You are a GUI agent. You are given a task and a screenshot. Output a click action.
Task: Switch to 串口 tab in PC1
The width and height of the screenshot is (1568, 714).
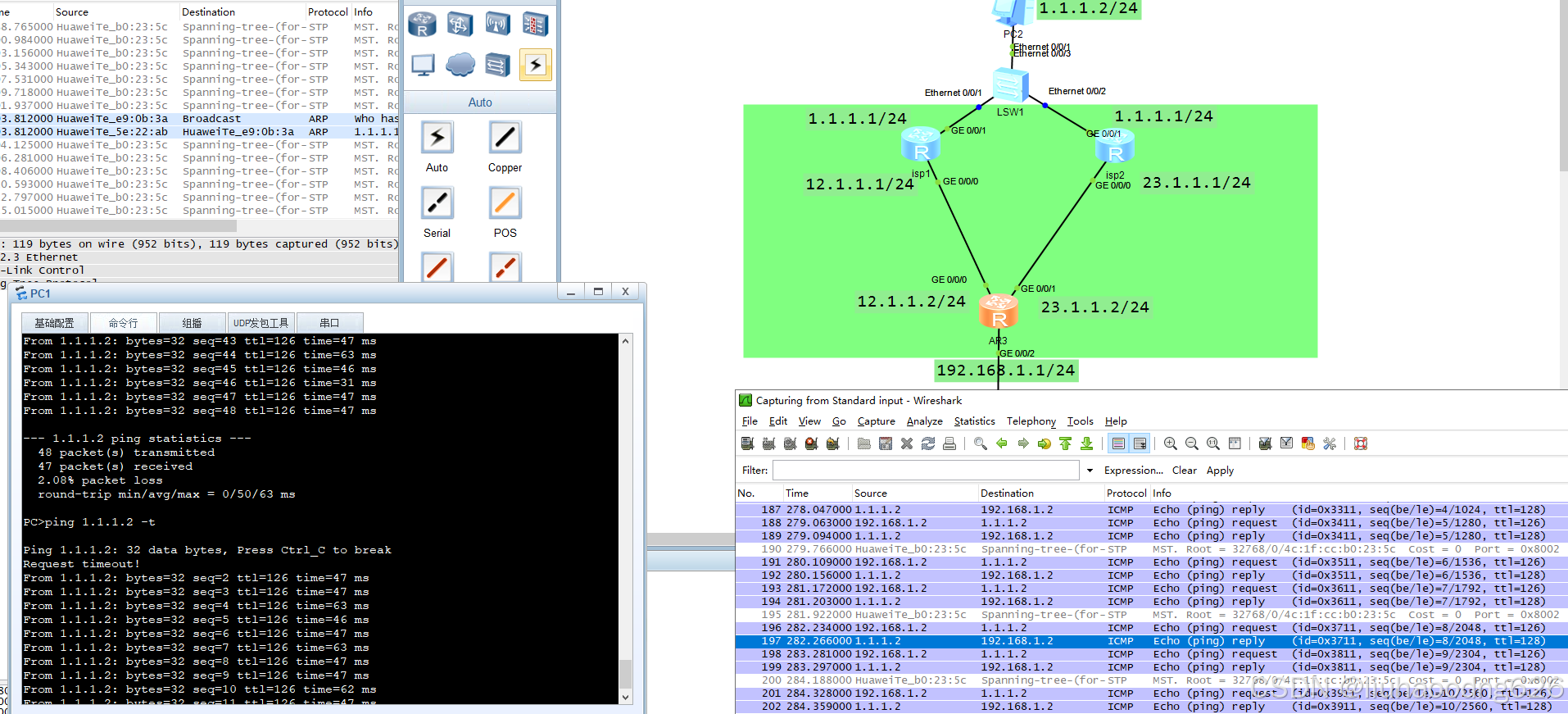click(329, 323)
